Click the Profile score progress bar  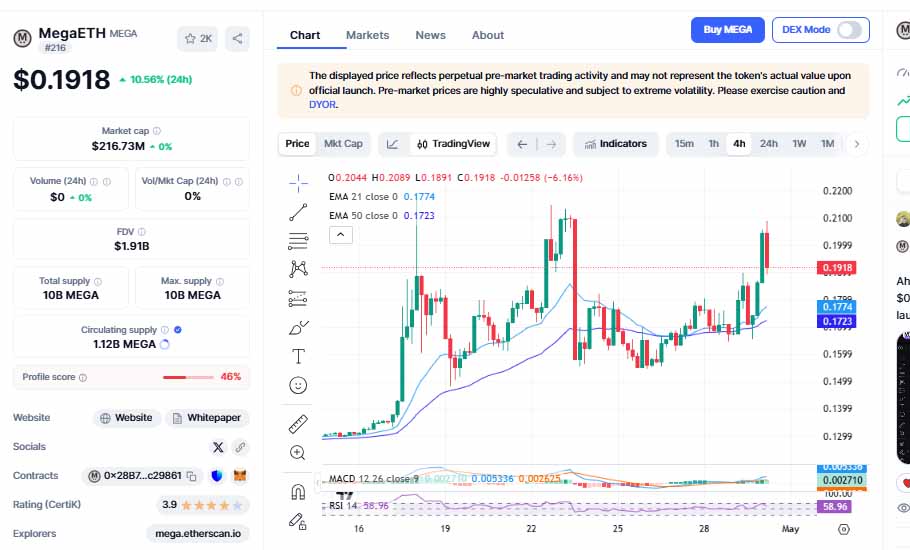(187, 377)
